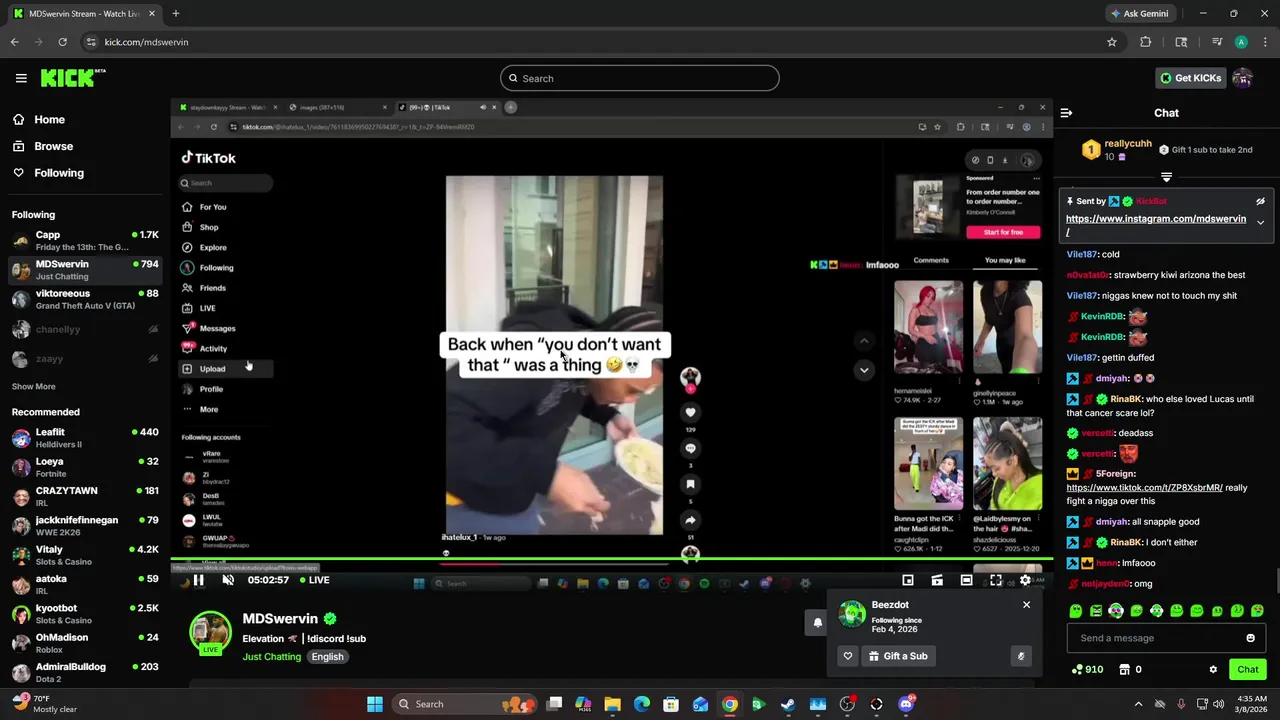The image size is (1280, 720).
Task: Open recommended channel AdmiralBulldog
Action: click(85, 672)
